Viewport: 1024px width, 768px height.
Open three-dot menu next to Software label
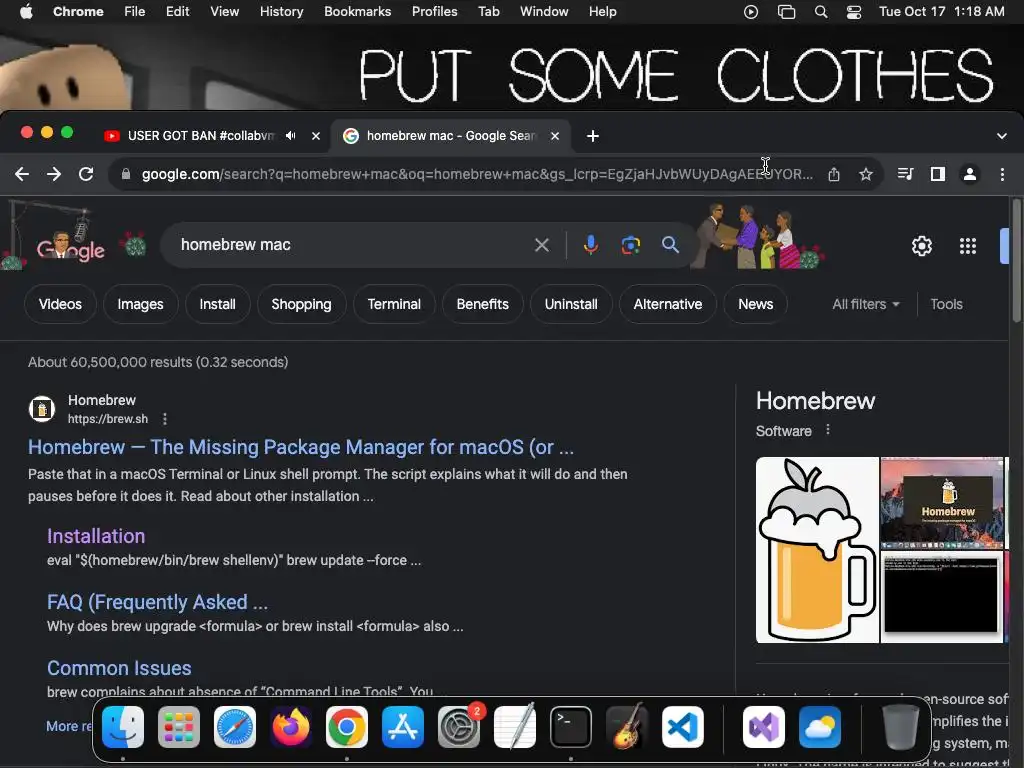tap(828, 430)
